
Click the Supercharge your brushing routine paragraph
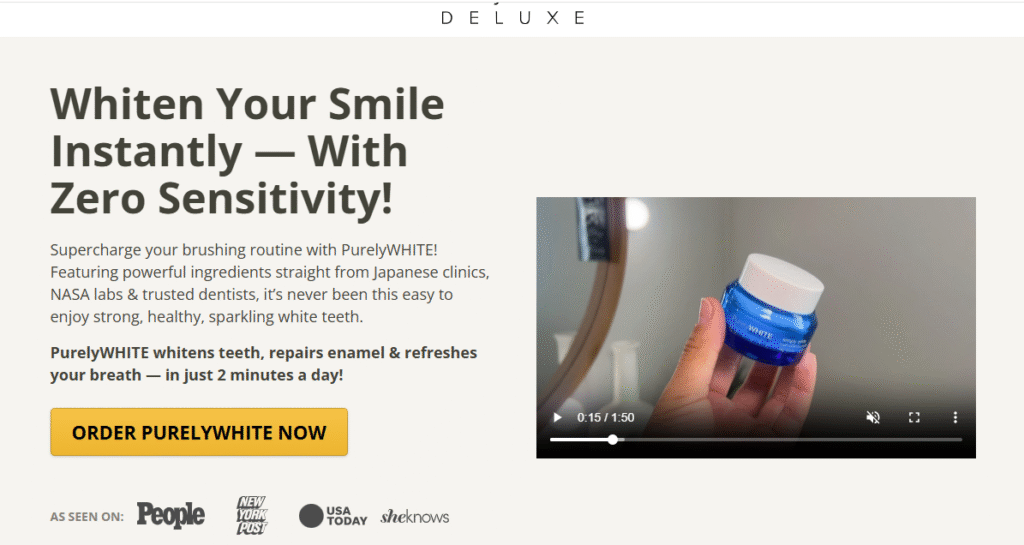[270, 283]
